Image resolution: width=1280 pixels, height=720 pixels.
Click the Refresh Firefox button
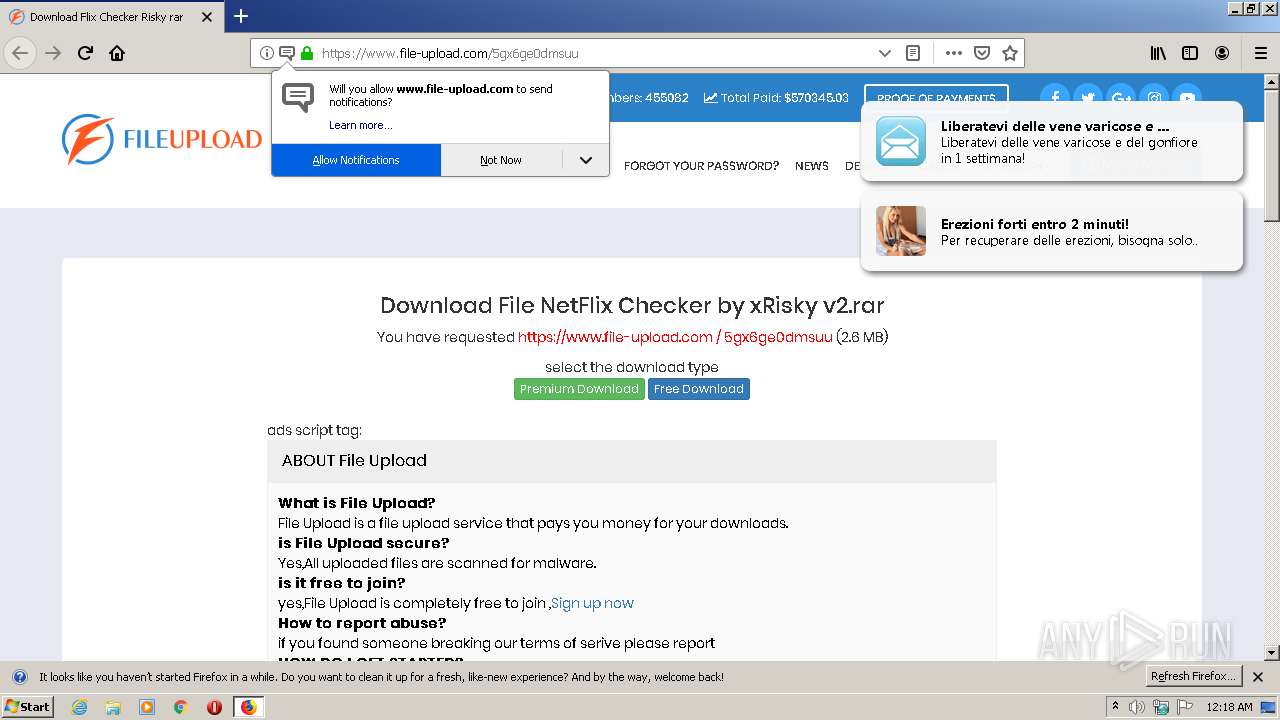pyautogui.click(x=1193, y=677)
